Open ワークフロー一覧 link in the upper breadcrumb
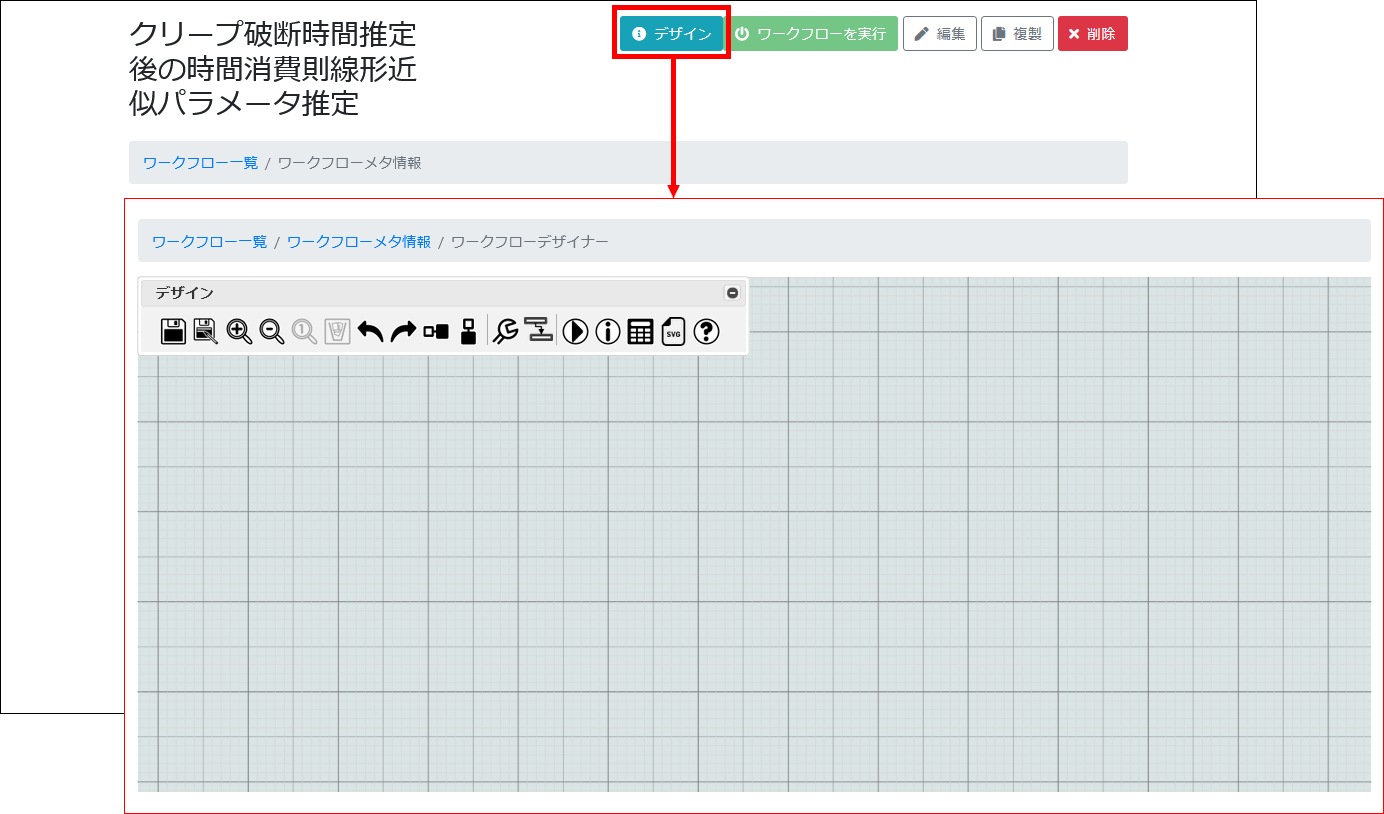The image size is (1384, 814). click(x=200, y=163)
